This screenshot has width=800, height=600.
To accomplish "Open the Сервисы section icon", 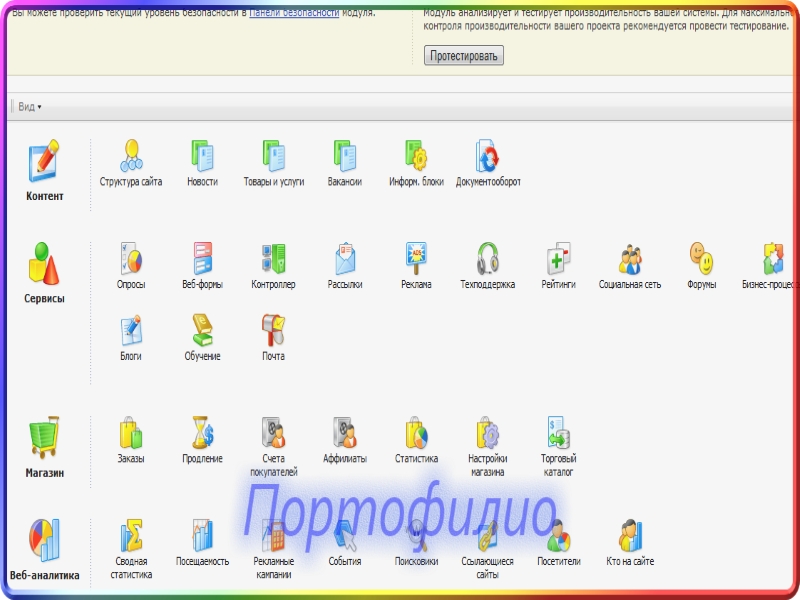I will pos(44,263).
